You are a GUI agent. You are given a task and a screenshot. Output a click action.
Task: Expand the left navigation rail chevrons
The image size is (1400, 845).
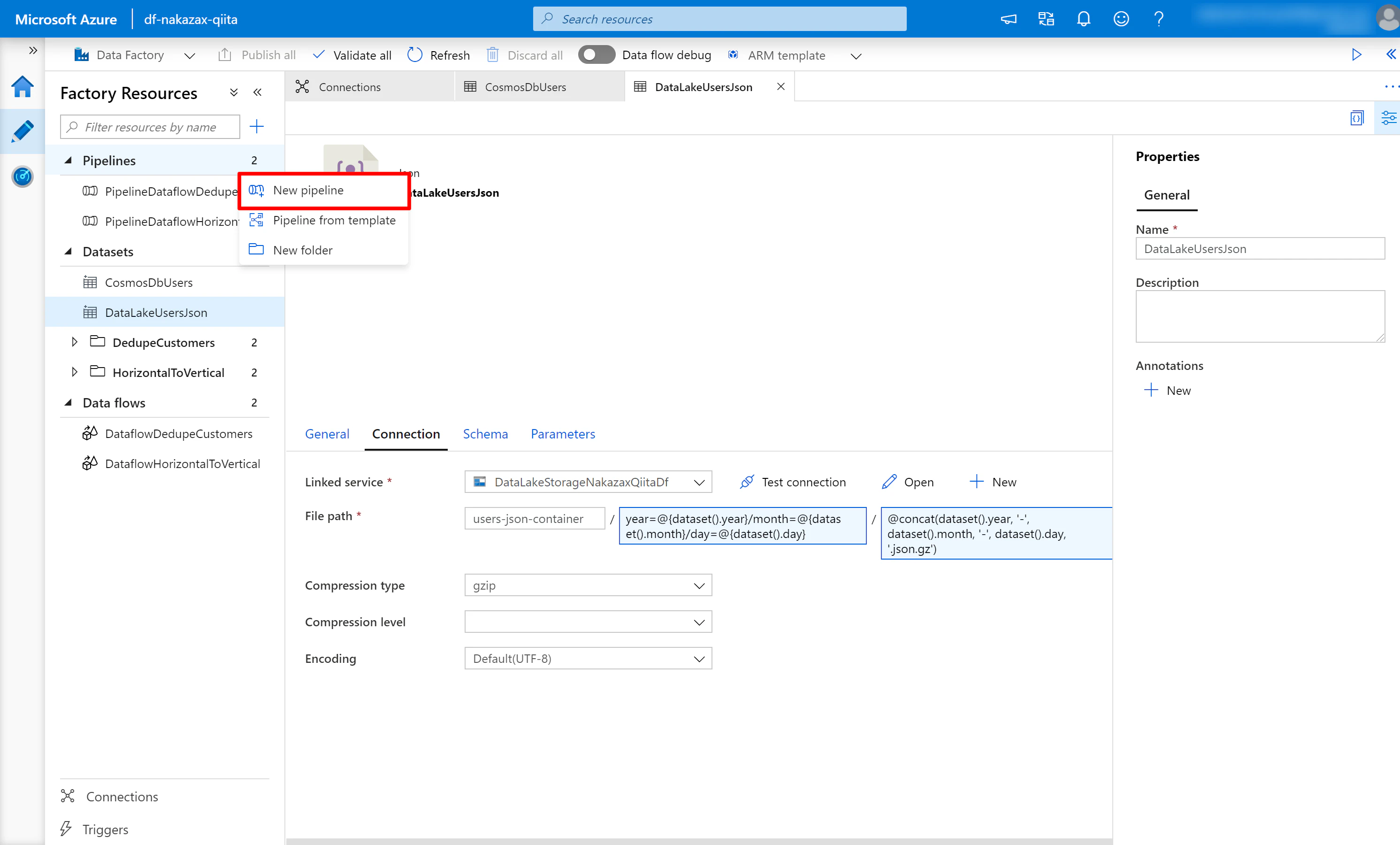coord(33,51)
